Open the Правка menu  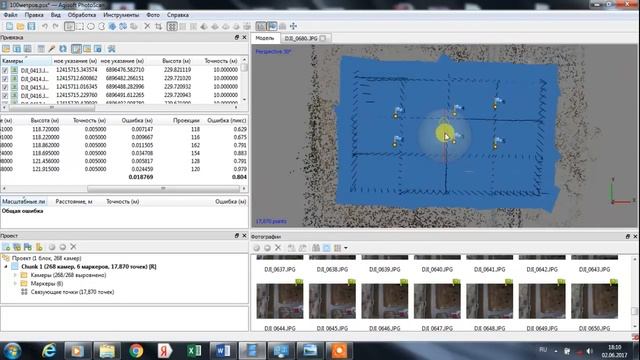point(34,15)
